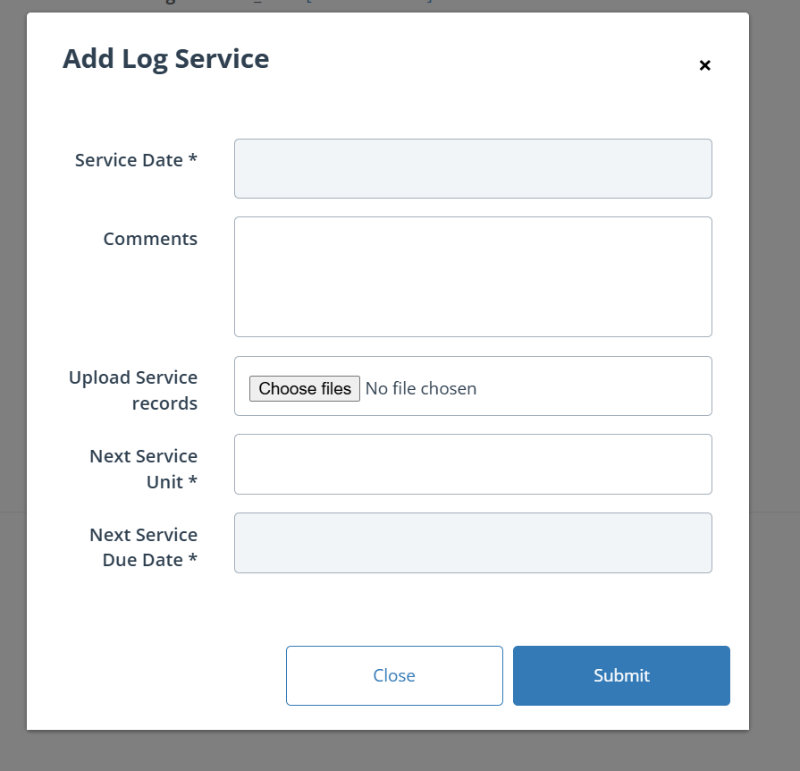
Task: Close the dialog with the X icon
Action: point(705,66)
